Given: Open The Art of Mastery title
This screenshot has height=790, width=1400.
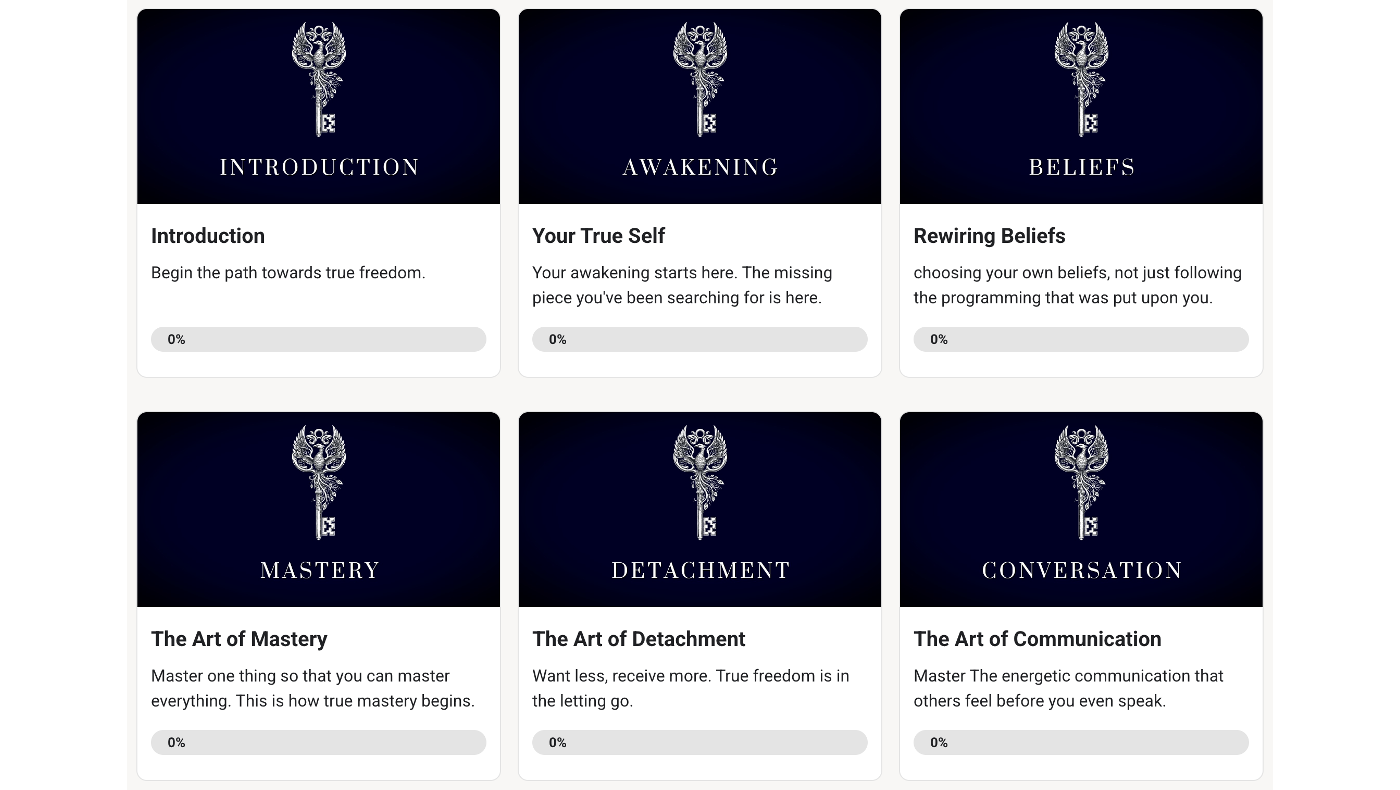Looking at the screenshot, I should point(239,639).
